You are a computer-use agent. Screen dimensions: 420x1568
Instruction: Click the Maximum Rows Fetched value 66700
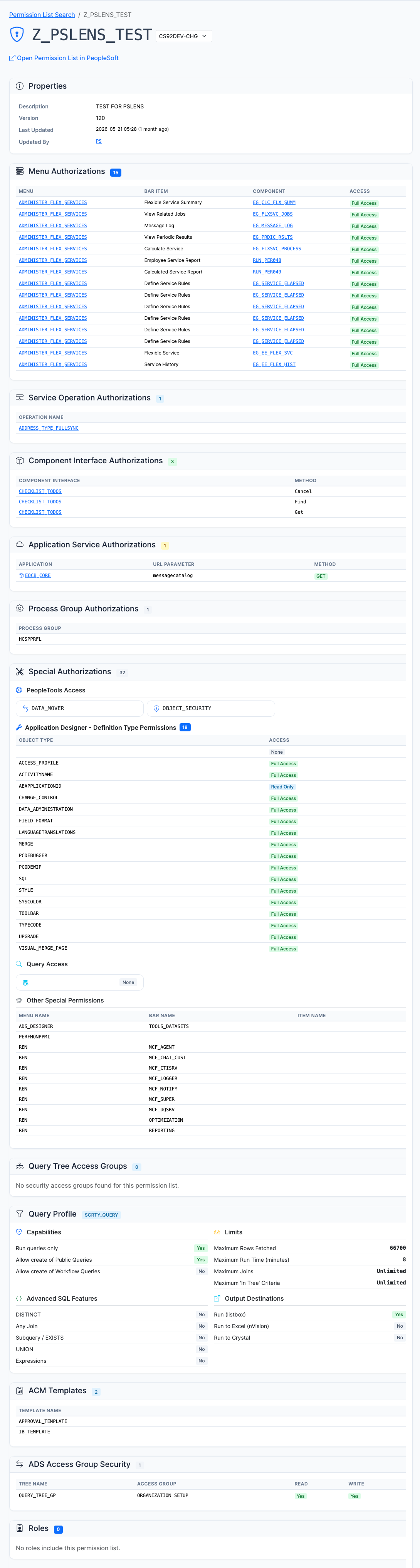(398, 1248)
